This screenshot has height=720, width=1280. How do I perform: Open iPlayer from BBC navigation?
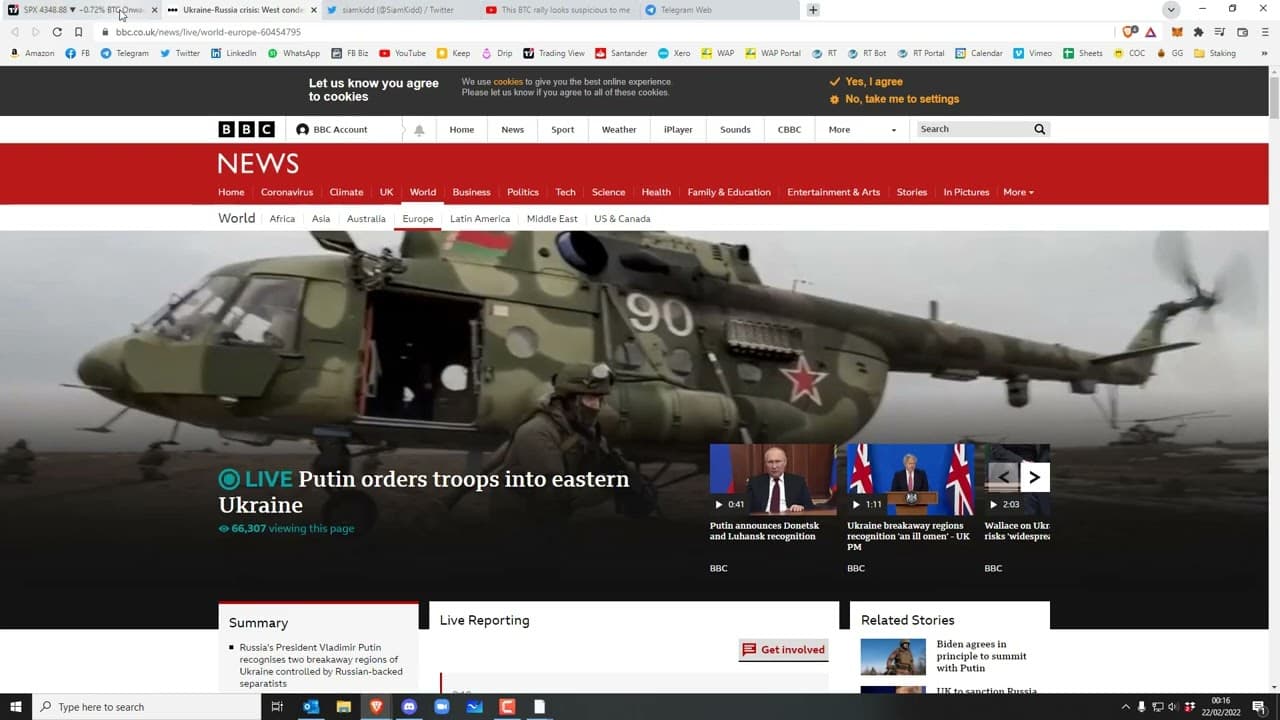678,130
